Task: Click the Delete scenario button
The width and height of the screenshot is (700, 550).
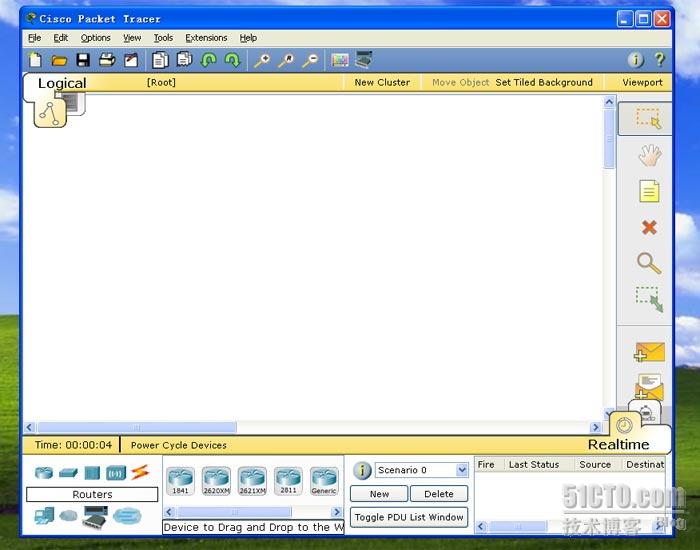Action: pyautogui.click(x=439, y=494)
